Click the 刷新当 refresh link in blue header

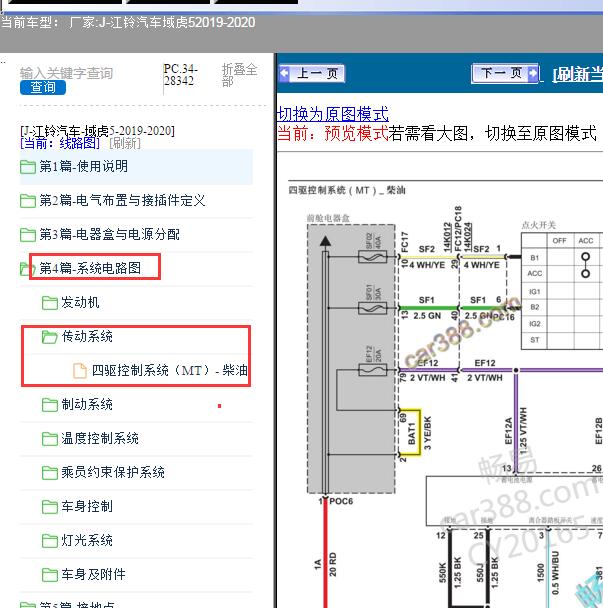[577, 74]
